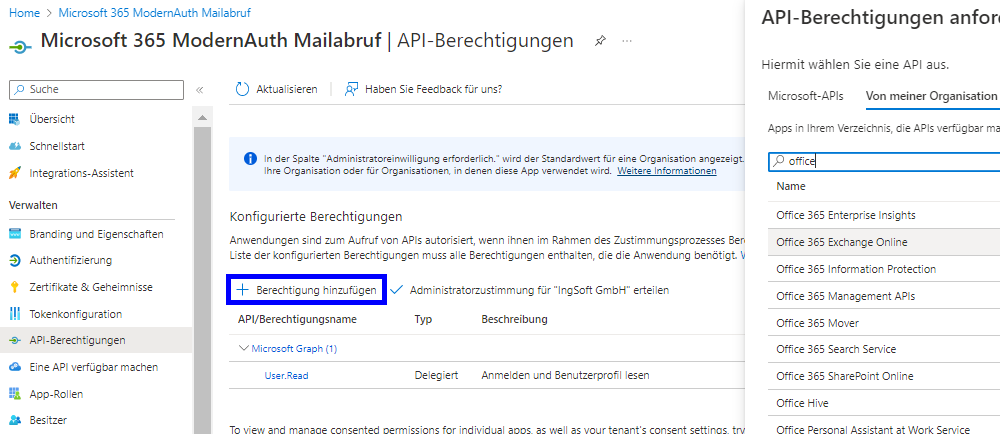Open the Besitzer people icon
Image resolution: width=1000 pixels, height=434 pixels.
click(x=15, y=420)
